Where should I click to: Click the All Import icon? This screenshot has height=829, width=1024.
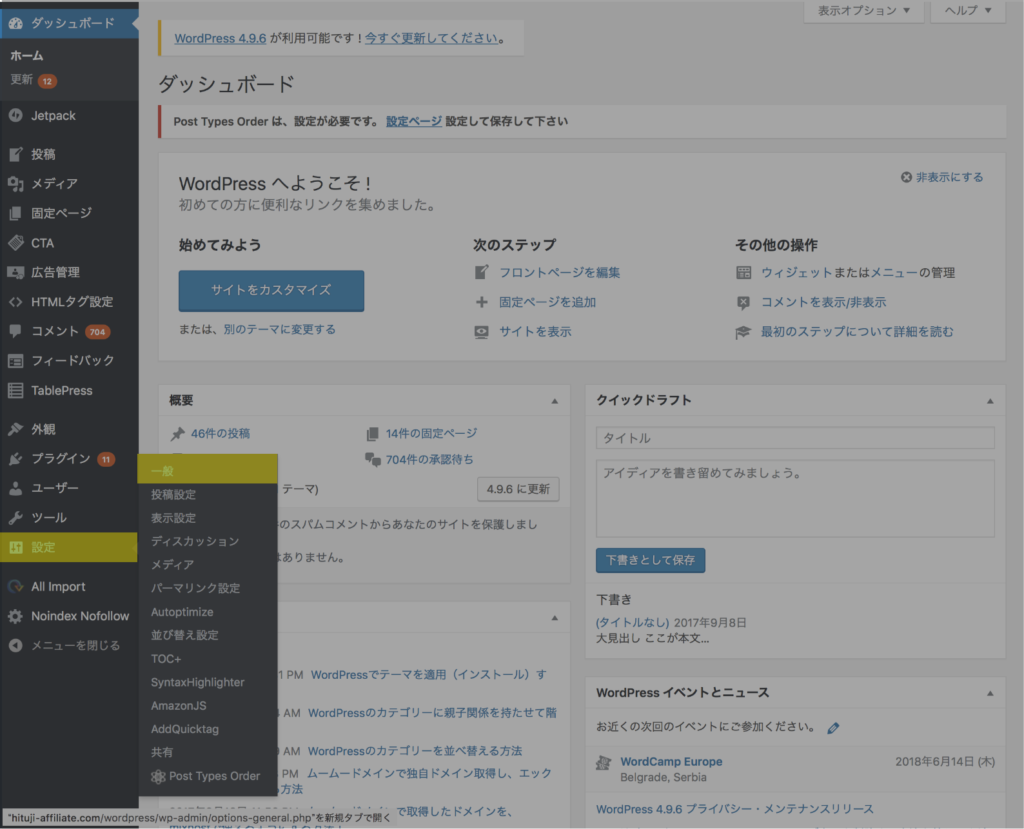[x=16, y=587]
